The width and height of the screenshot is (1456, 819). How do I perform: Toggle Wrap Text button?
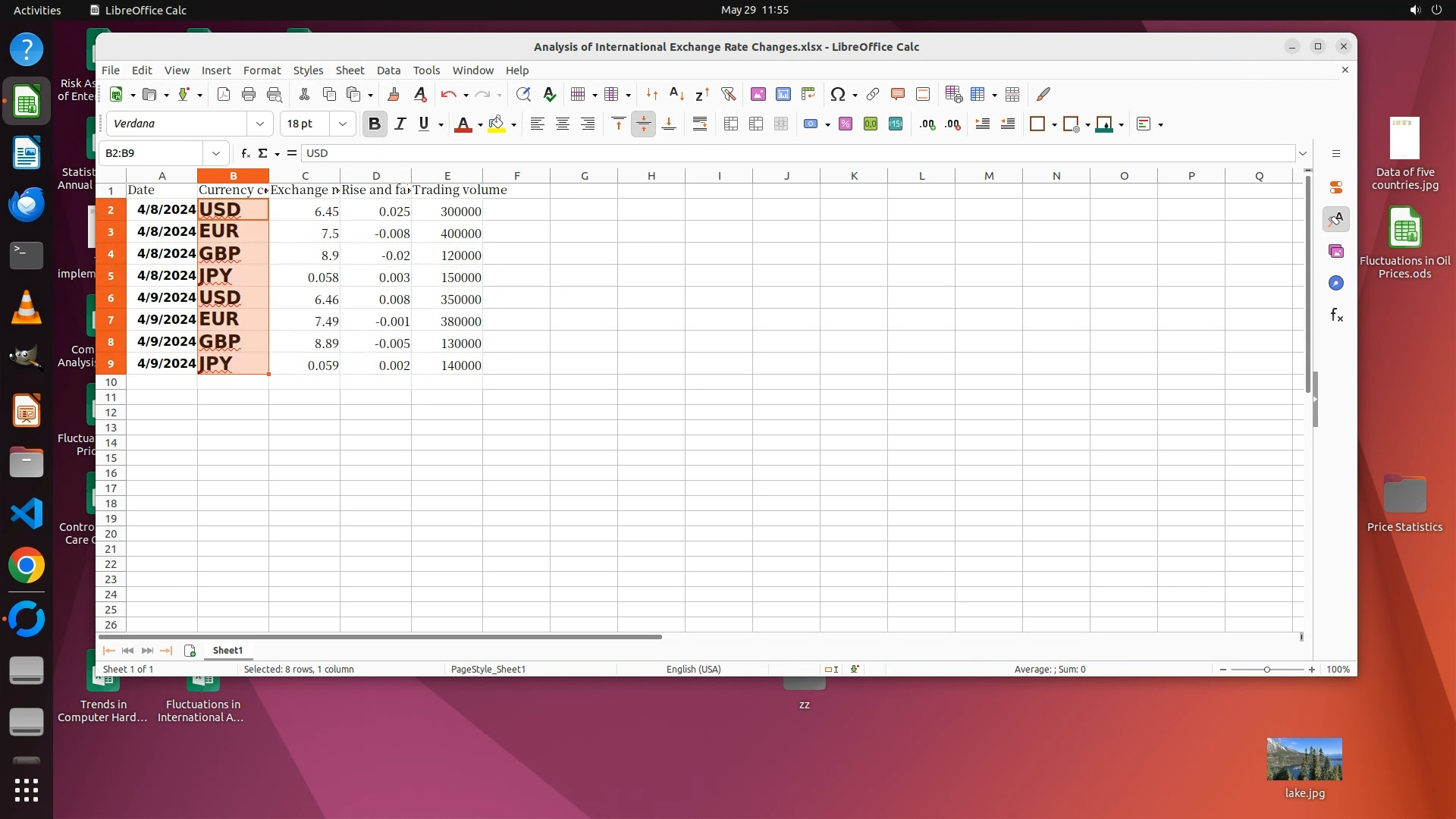(699, 124)
